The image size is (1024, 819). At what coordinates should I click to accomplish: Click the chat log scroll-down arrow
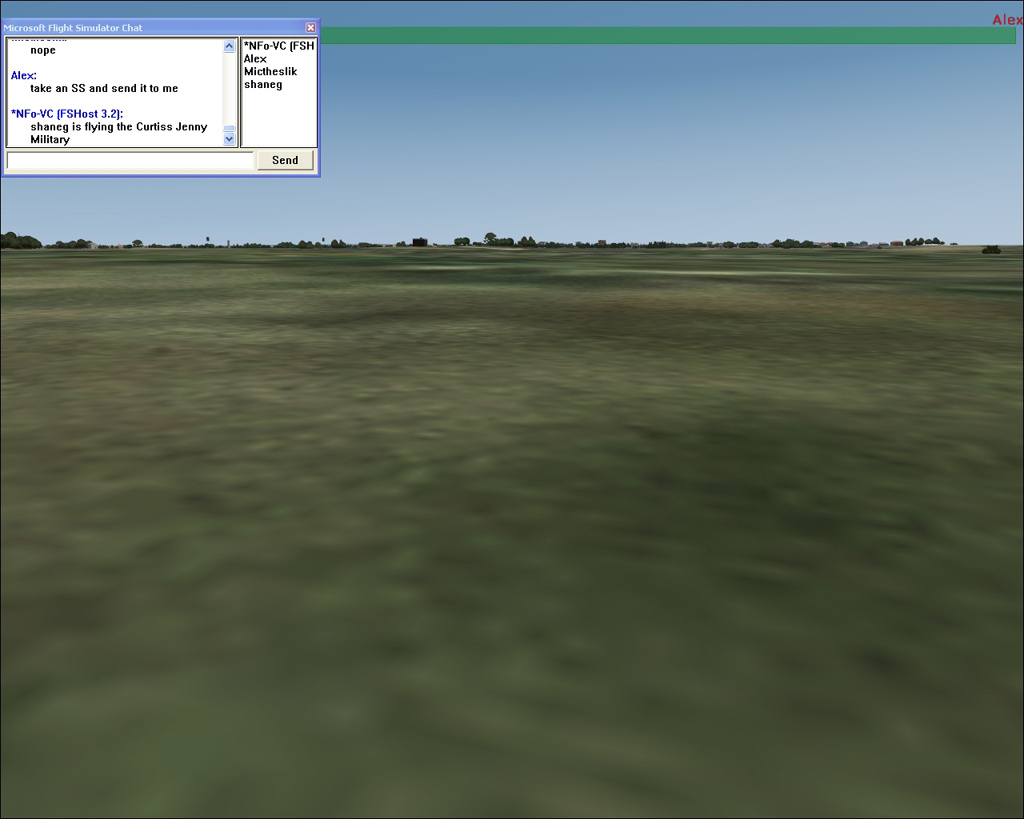(x=229, y=138)
